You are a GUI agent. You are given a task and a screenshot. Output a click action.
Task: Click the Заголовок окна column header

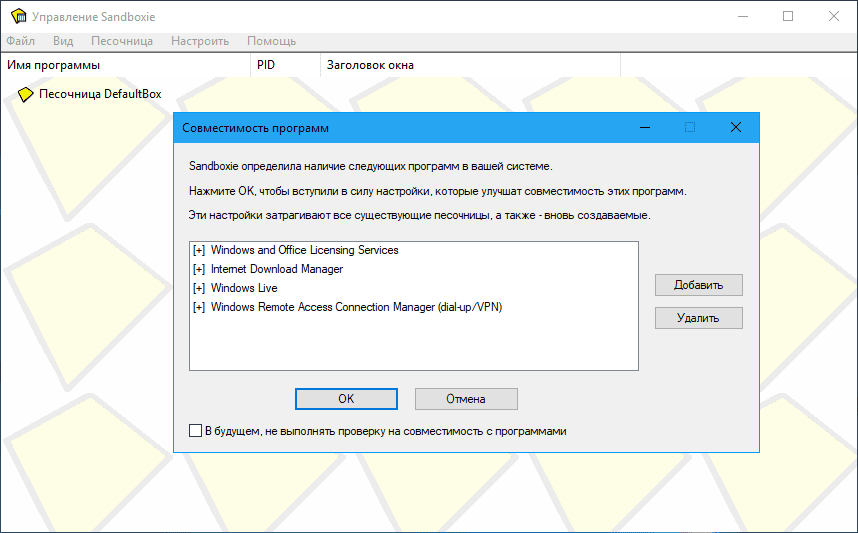coord(471,65)
